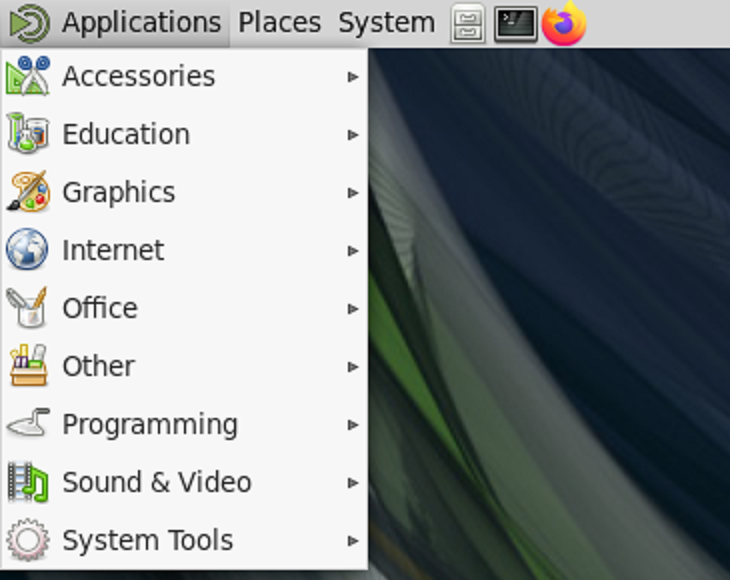The width and height of the screenshot is (730, 580).
Task: Open the Places menu
Action: tap(280, 23)
